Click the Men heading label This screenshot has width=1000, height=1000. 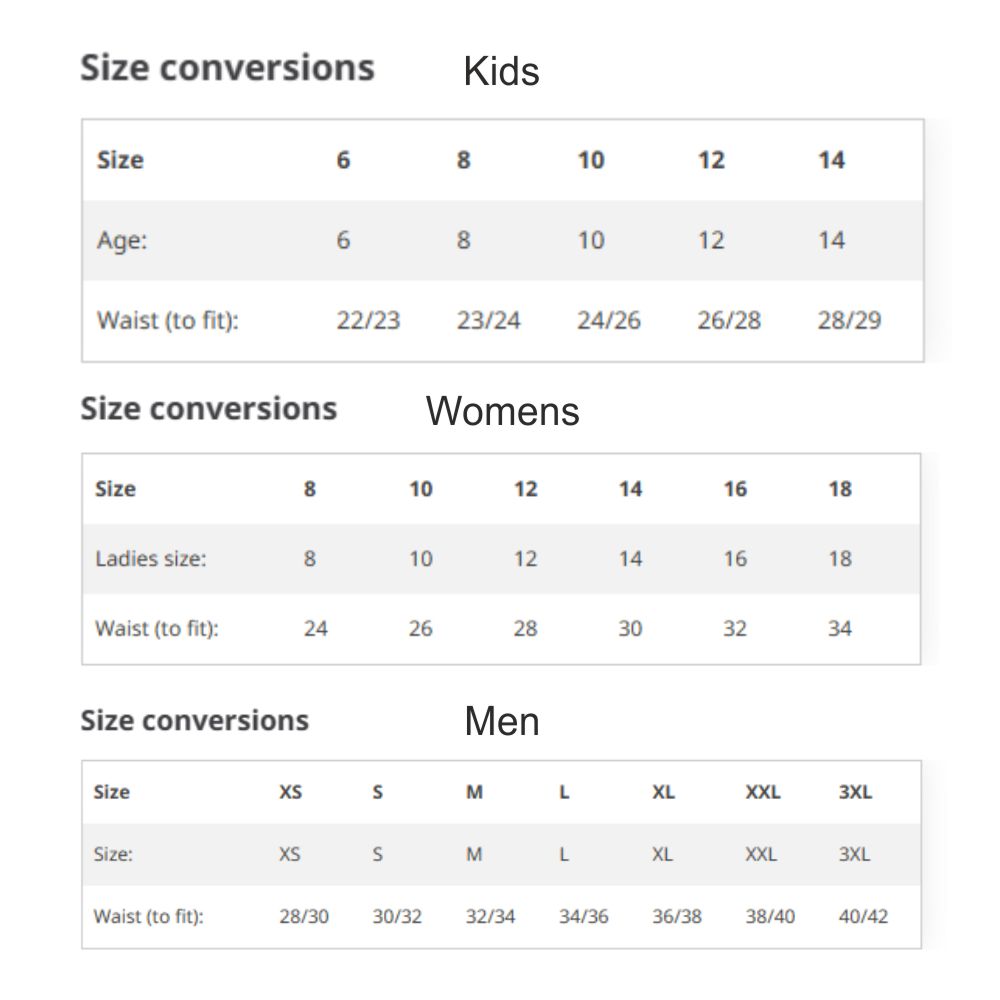[501, 722]
